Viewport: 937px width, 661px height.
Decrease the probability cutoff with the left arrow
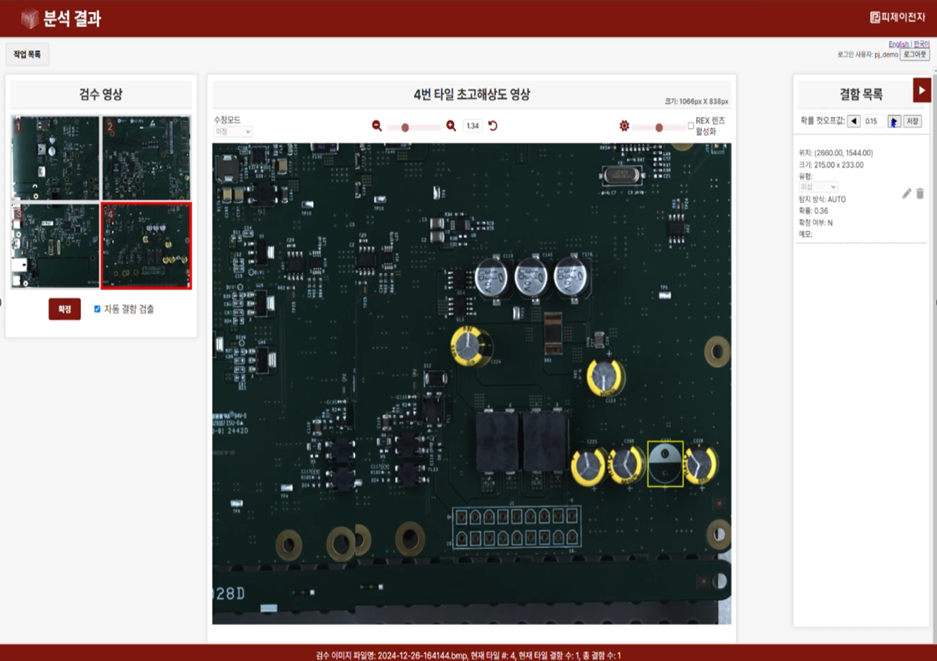point(854,121)
